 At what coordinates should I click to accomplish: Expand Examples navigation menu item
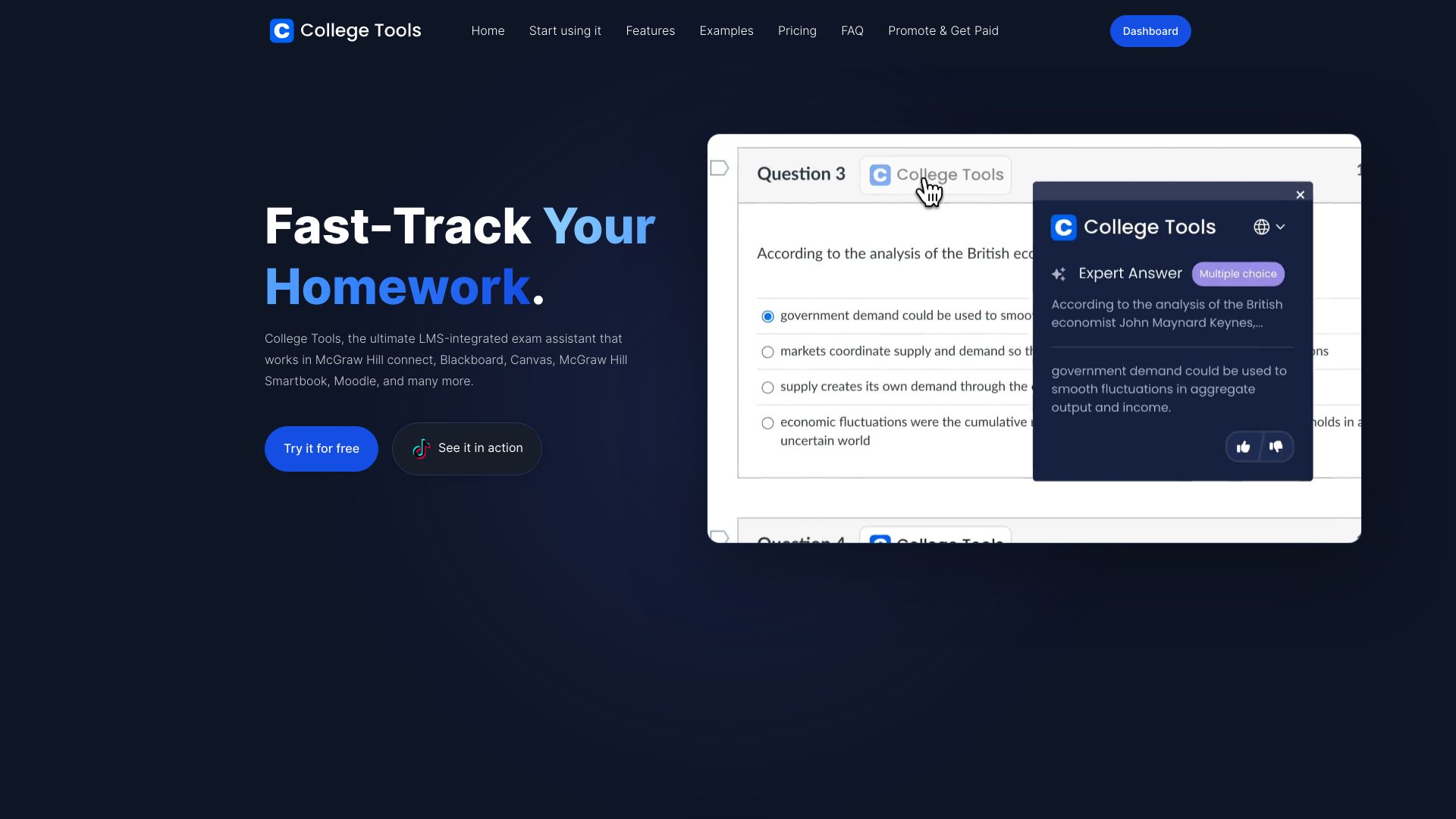pyautogui.click(x=726, y=30)
